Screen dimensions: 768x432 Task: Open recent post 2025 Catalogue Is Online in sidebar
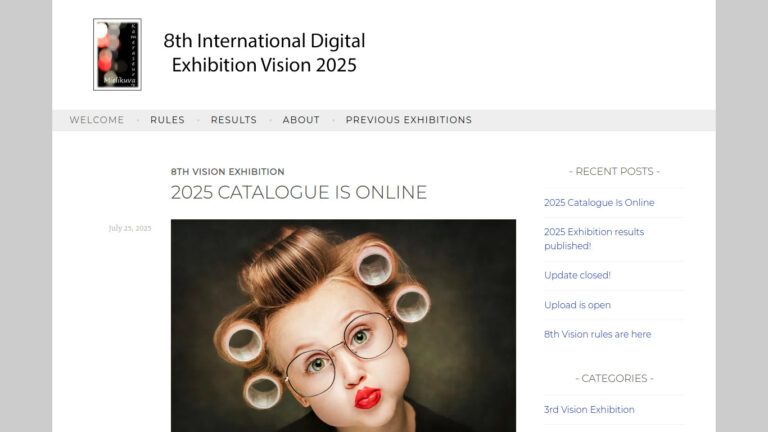(x=599, y=202)
